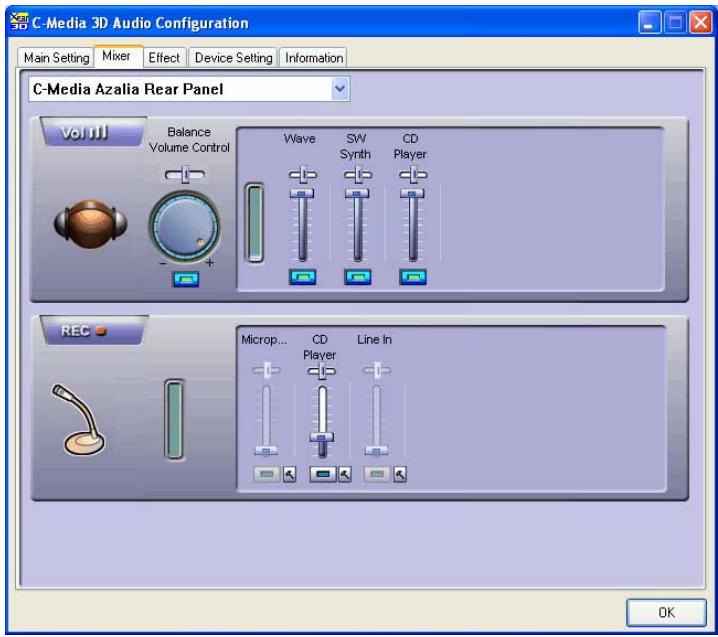Open Microphone advanced settings tool icon
Image resolution: width=718 pixels, height=637 pixels.
[289, 474]
